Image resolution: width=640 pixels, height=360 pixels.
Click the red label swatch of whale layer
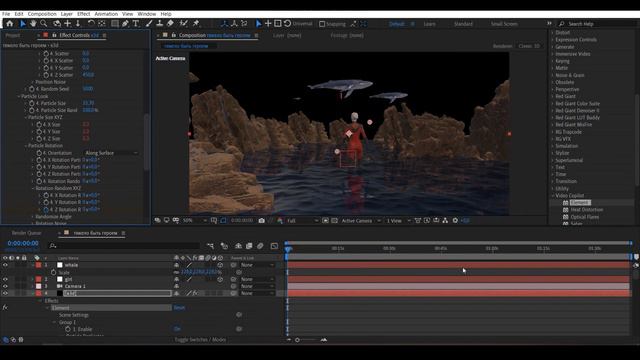[x=38, y=265]
